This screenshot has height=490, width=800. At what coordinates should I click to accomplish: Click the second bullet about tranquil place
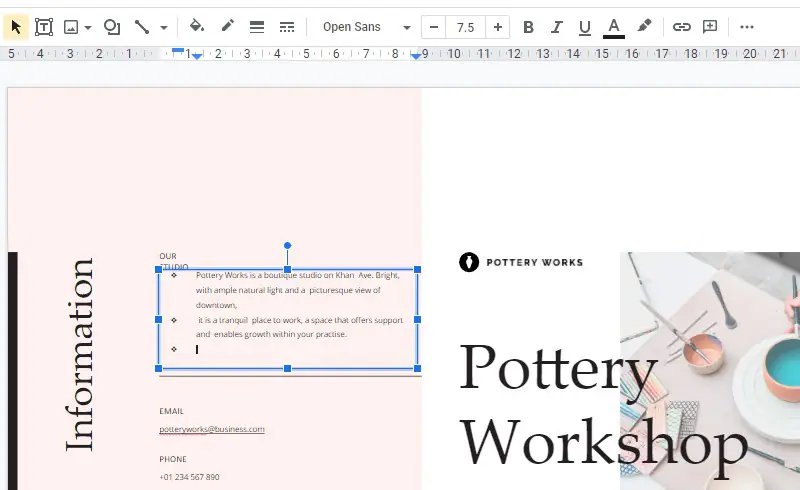coord(299,327)
